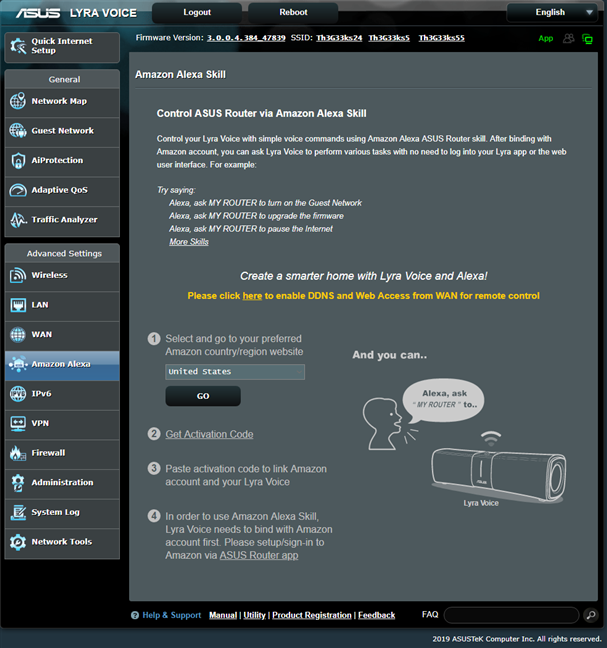Click the SSID Th3G33ks55 link
The width and height of the screenshot is (607, 648).
pyautogui.click(x=441, y=38)
